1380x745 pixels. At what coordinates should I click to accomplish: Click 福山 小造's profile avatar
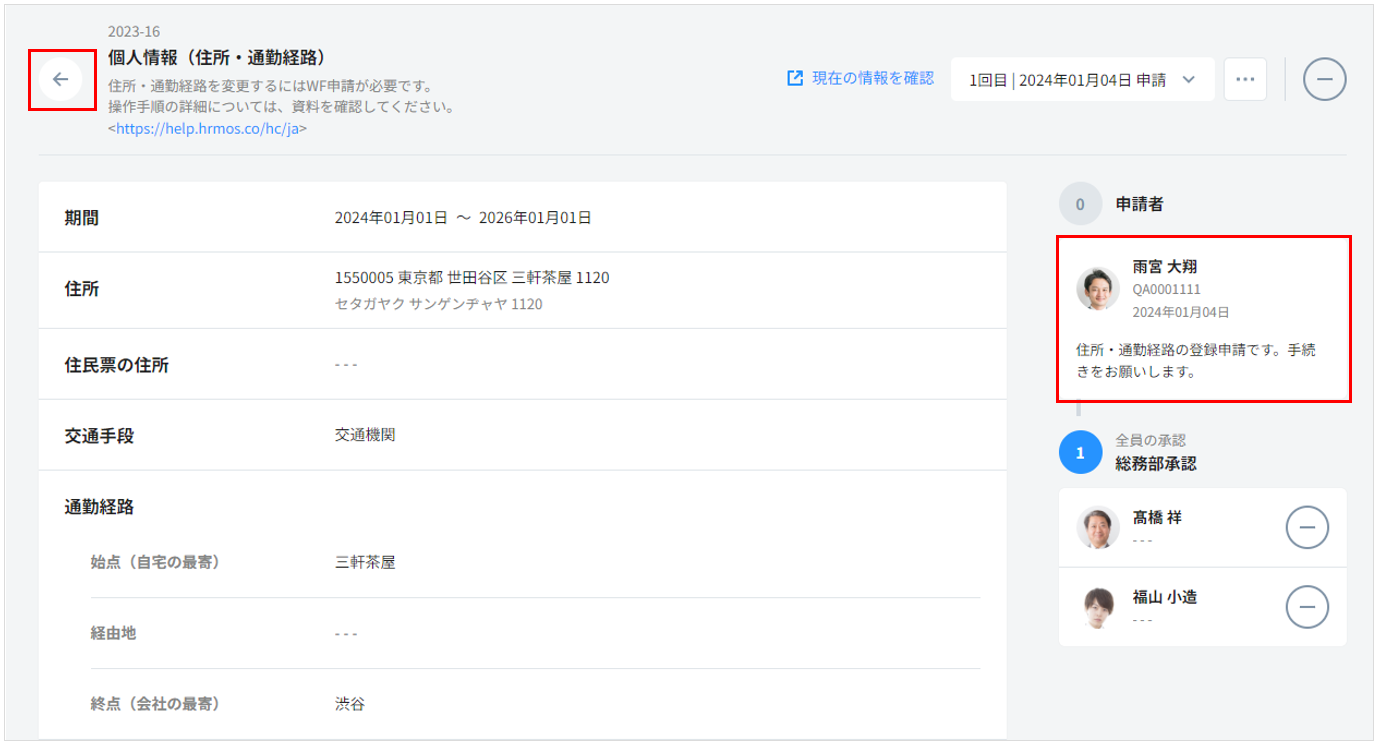click(1097, 607)
